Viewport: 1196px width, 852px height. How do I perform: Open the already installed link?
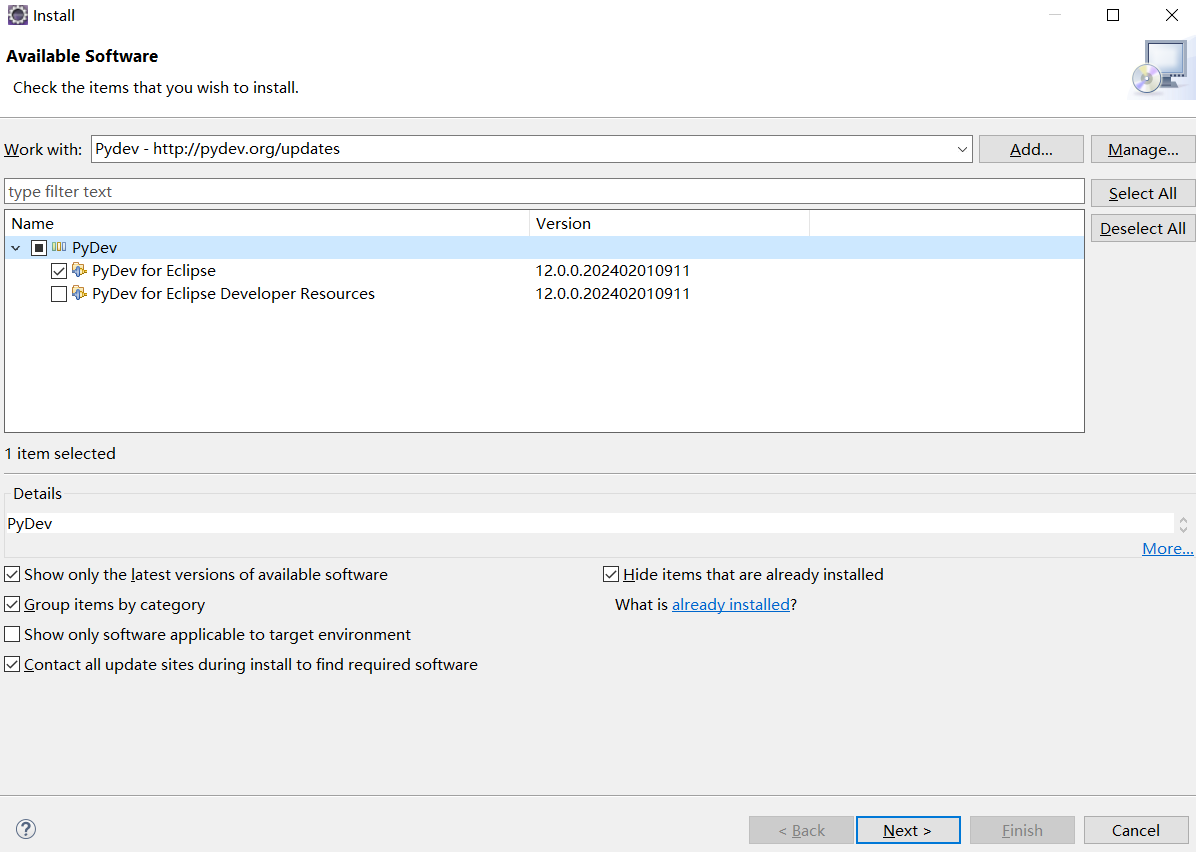tap(731, 604)
